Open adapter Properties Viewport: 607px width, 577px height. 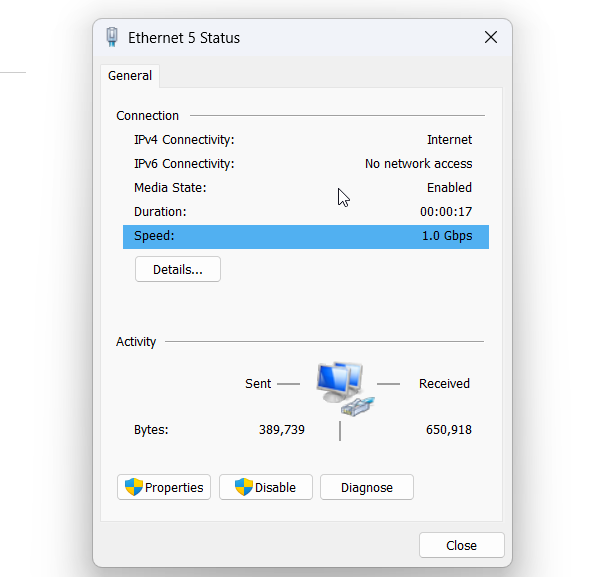click(x=164, y=487)
